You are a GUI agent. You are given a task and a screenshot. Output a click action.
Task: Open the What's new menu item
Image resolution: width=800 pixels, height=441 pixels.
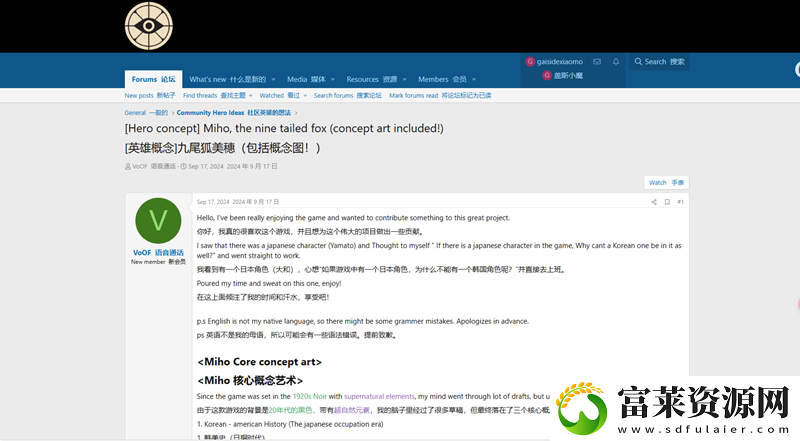228,79
